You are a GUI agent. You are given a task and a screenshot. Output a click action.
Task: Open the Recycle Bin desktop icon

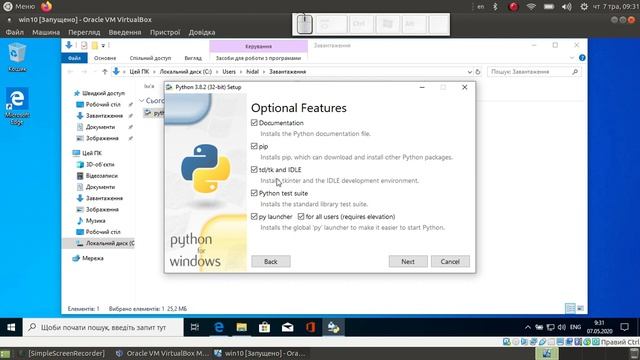click(x=17, y=58)
